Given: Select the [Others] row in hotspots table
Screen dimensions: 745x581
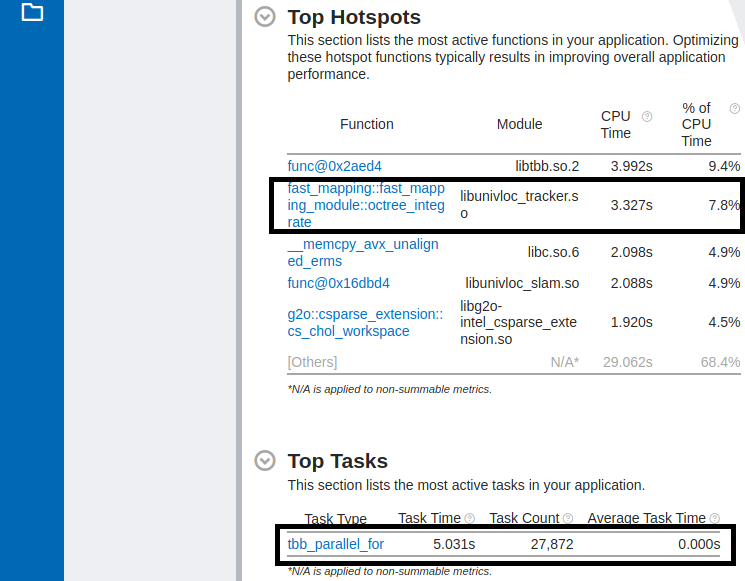Looking at the screenshot, I should (312, 362).
